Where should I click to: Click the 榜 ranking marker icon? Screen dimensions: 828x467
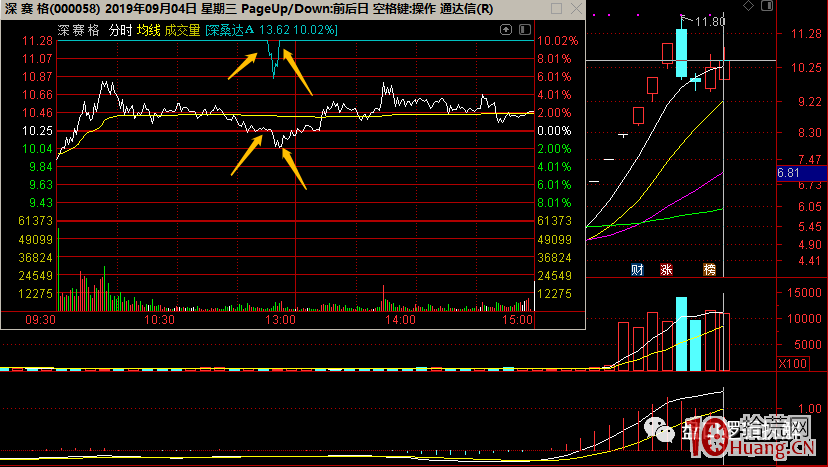pos(709,270)
